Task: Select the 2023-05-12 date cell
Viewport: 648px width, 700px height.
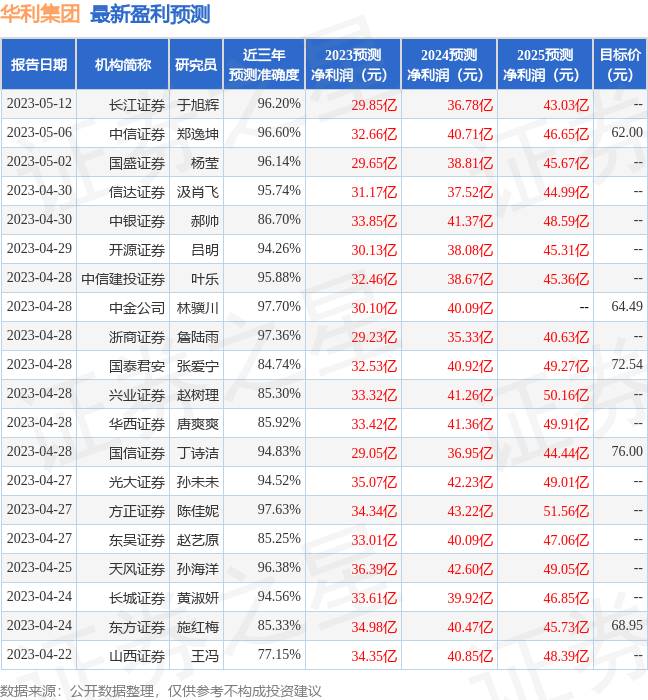Action: (x=39, y=104)
